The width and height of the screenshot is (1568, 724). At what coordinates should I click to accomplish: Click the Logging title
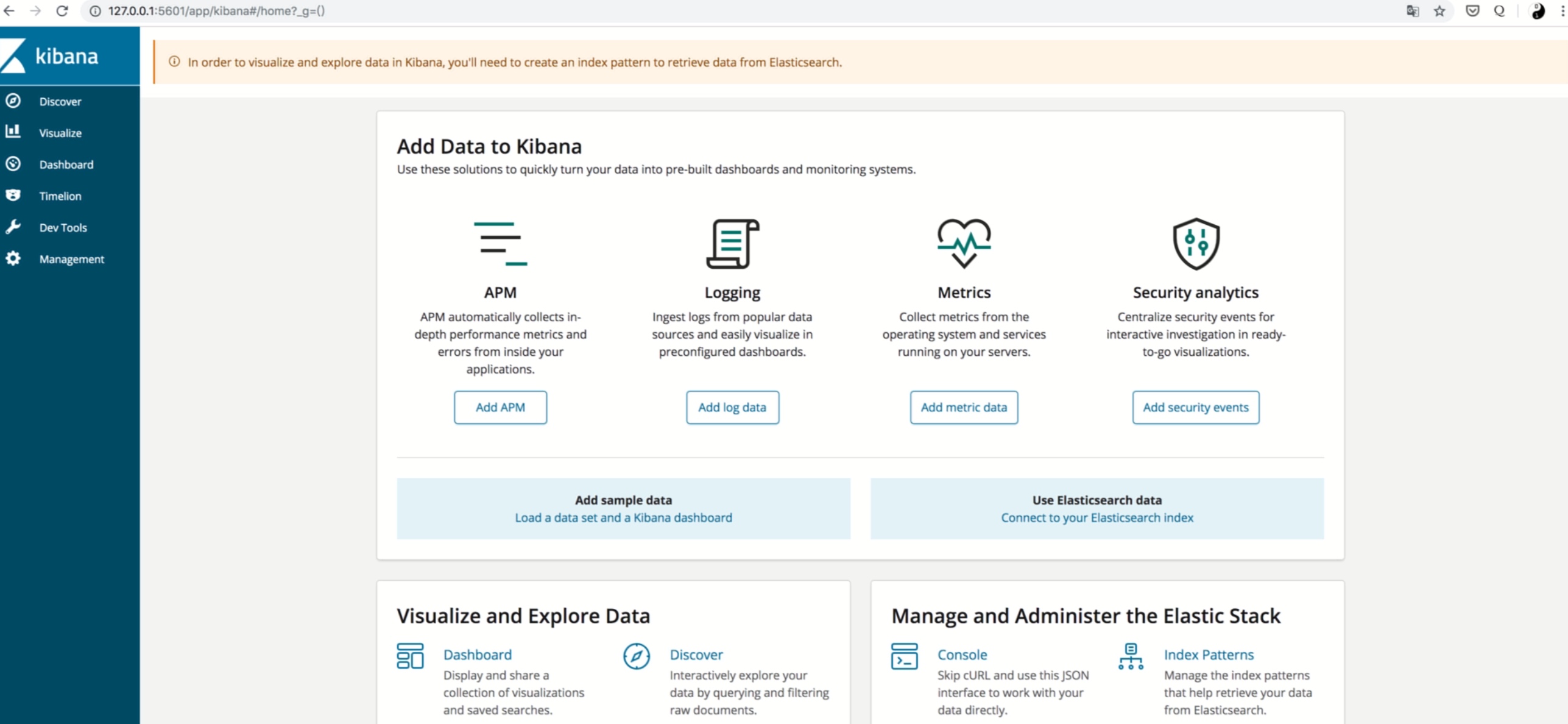pyautogui.click(x=732, y=293)
